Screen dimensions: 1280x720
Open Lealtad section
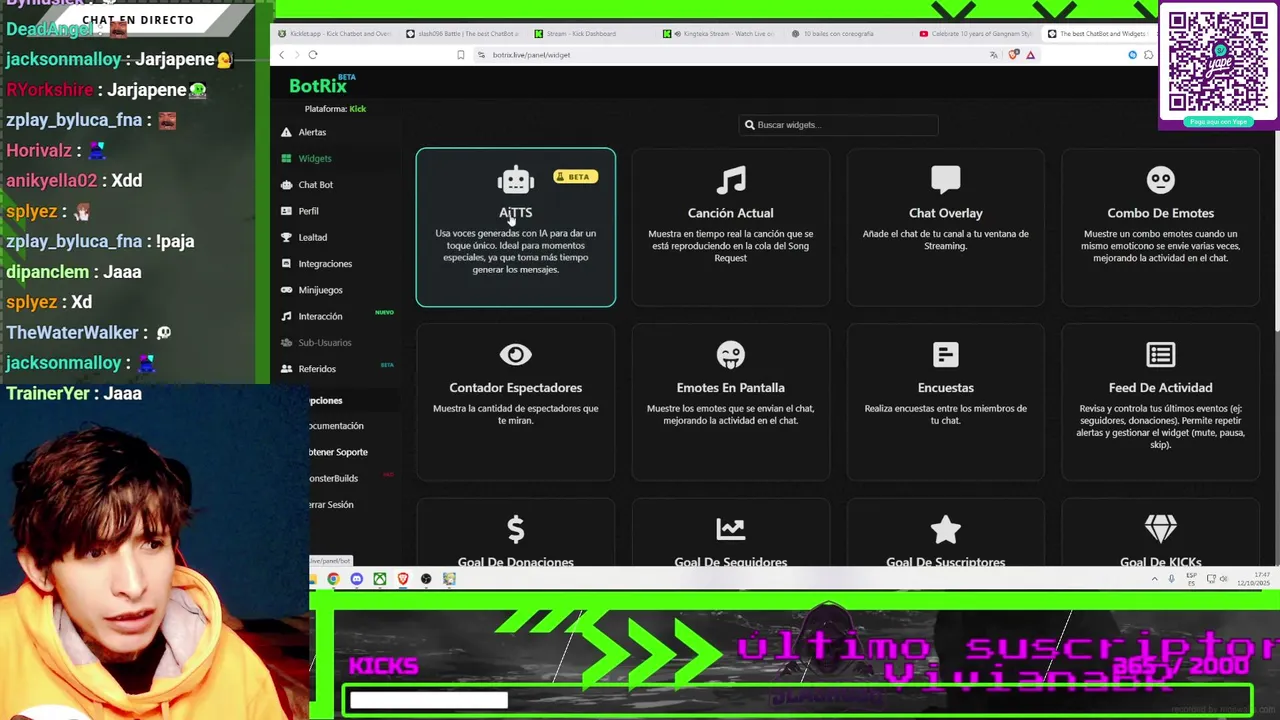pos(313,237)
